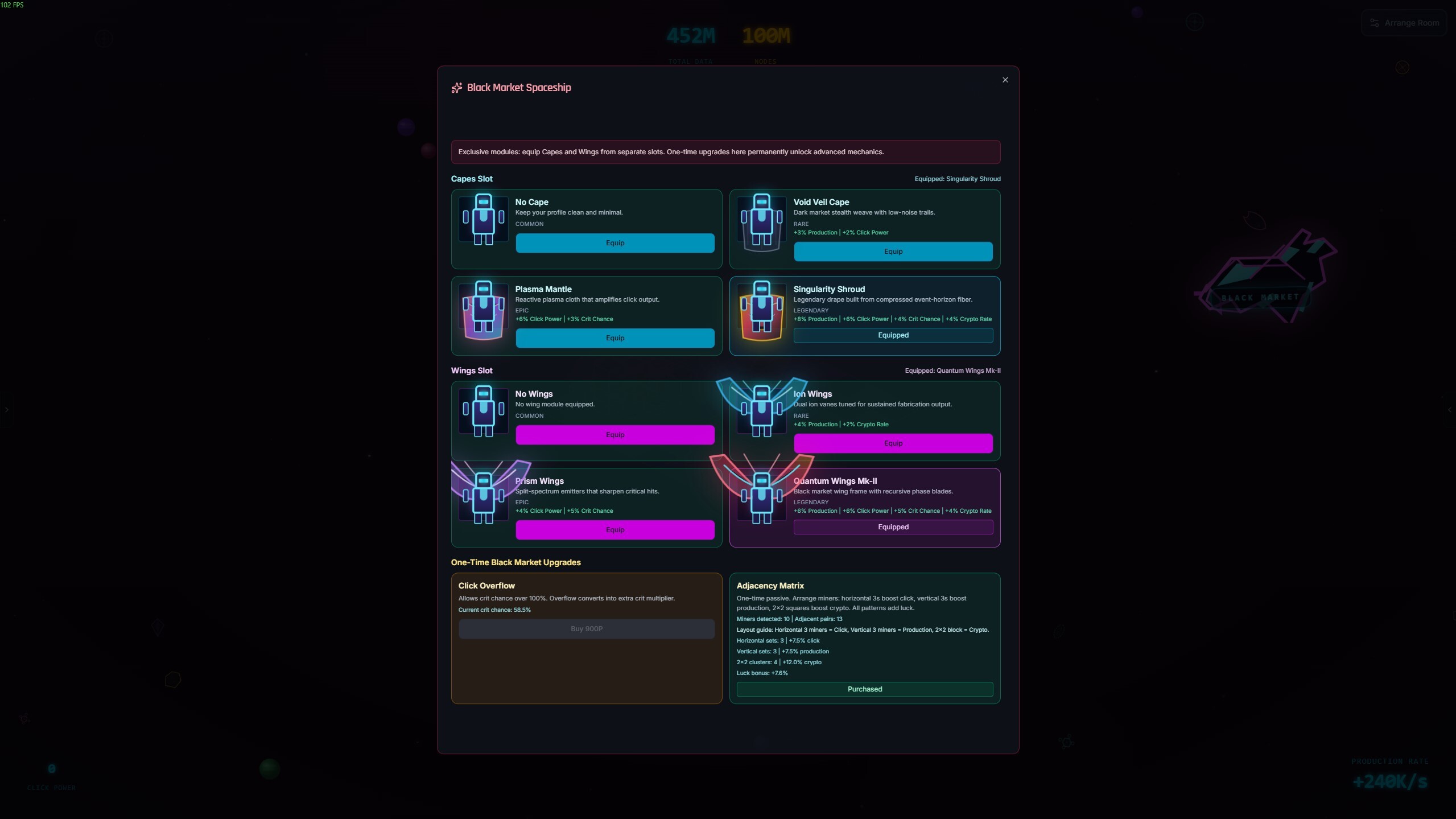Click the 452M total data counter

[690, 36]
